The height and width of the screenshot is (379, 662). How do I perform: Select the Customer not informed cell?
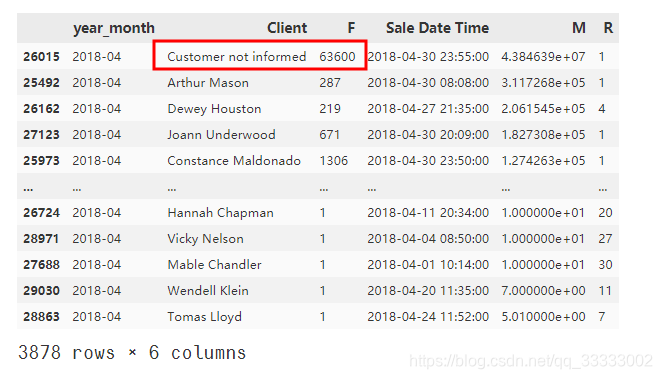click(x=236, y=56)
